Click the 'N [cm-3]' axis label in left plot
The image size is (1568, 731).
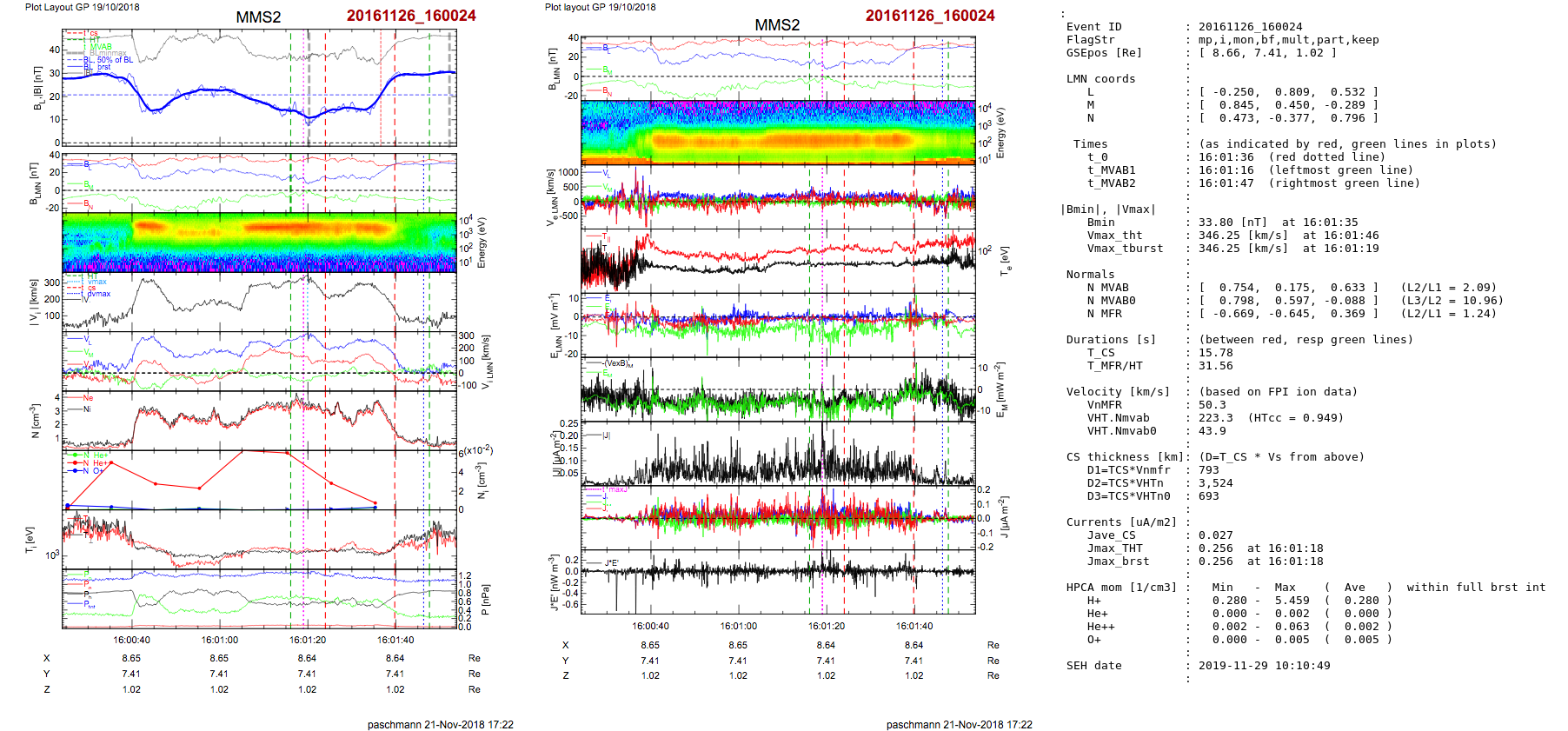click(35, 421)
